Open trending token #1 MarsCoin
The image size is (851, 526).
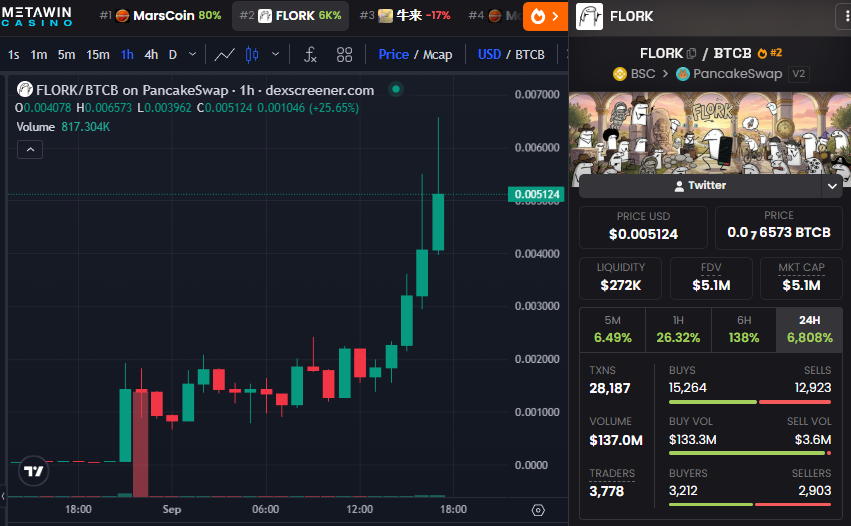tap(161, 16)
